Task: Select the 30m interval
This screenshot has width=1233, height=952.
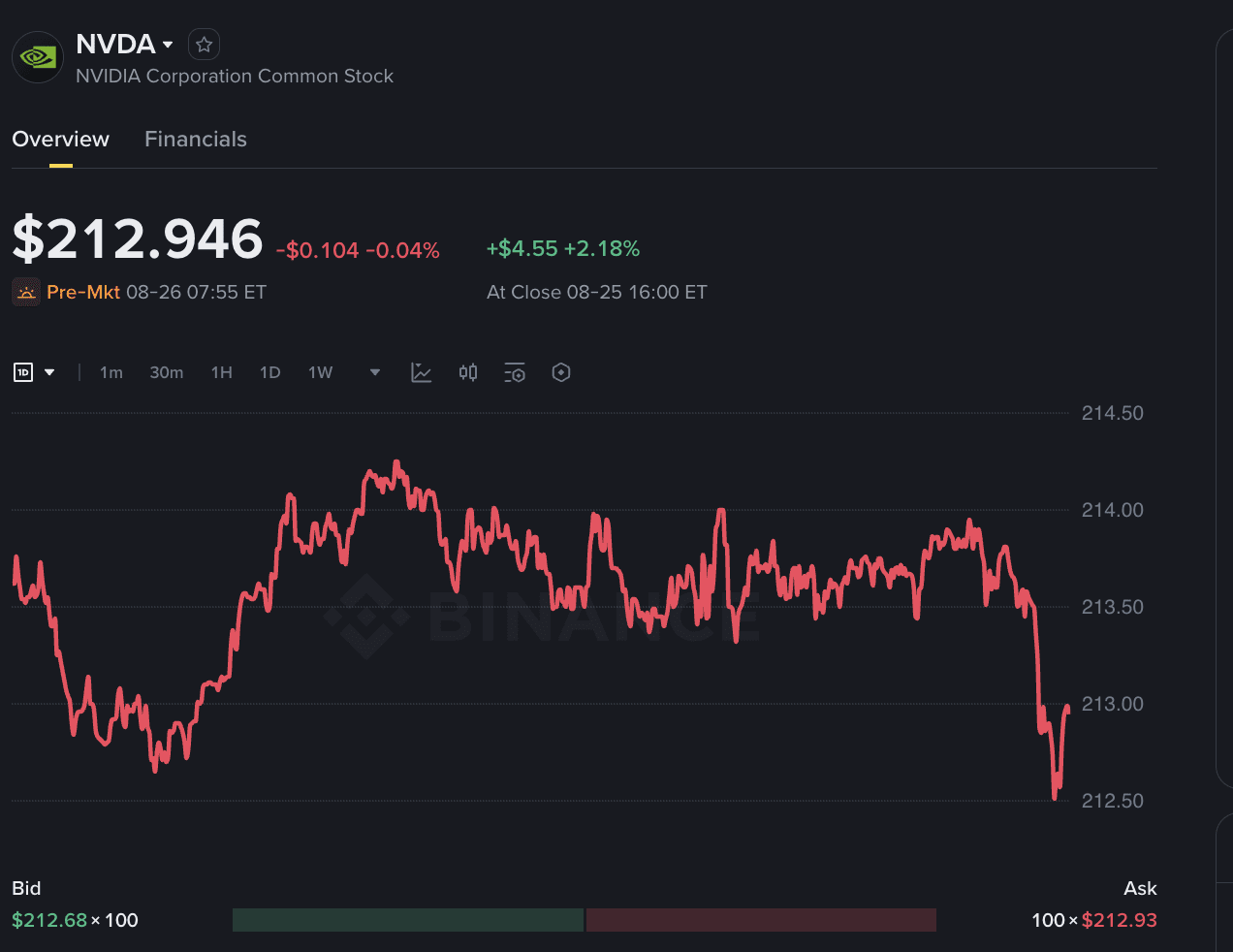Action: coord(167,372)
